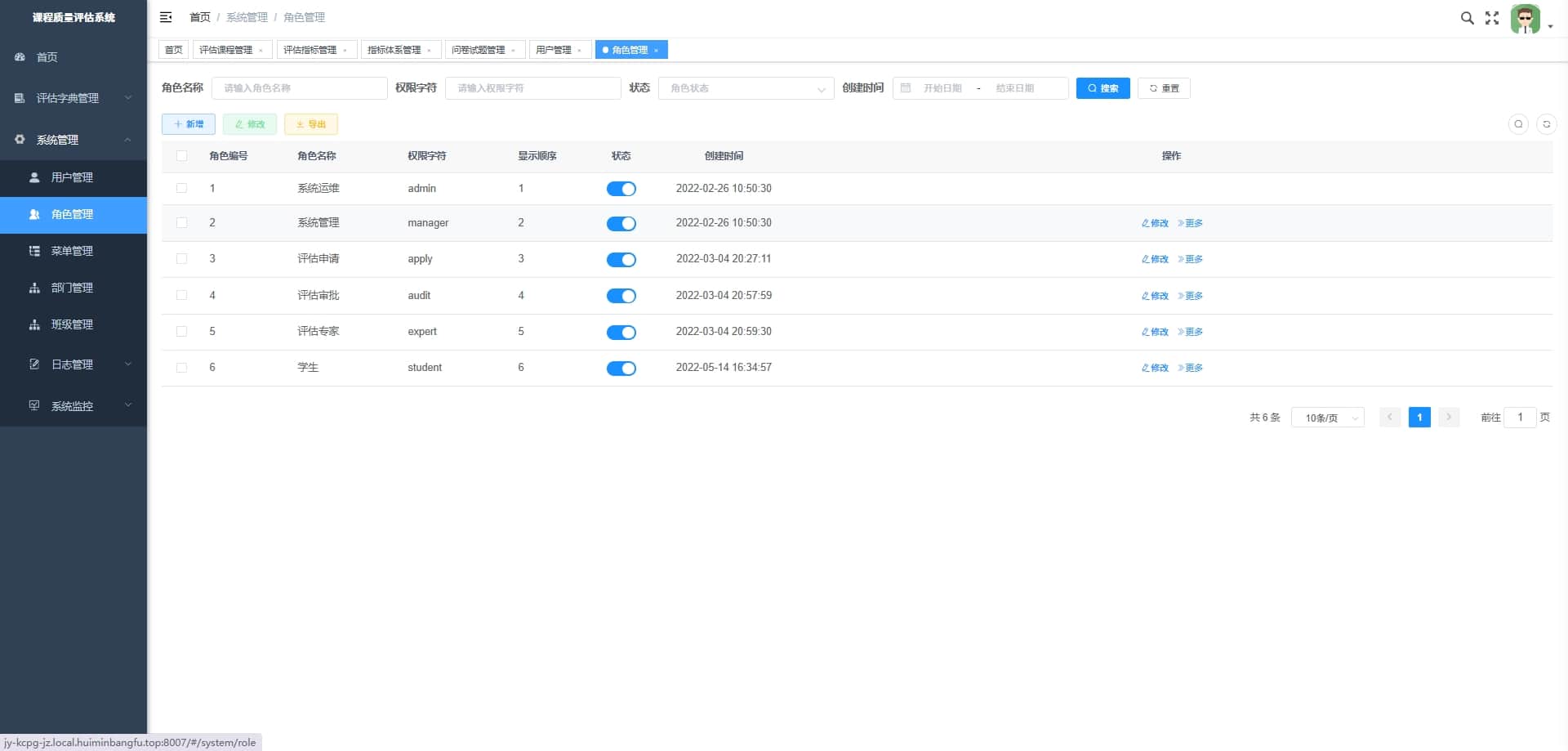Click the 首页 dashboard sidebar icon
Viewport: 1568px width, 751px height.
tap(20, 57)
